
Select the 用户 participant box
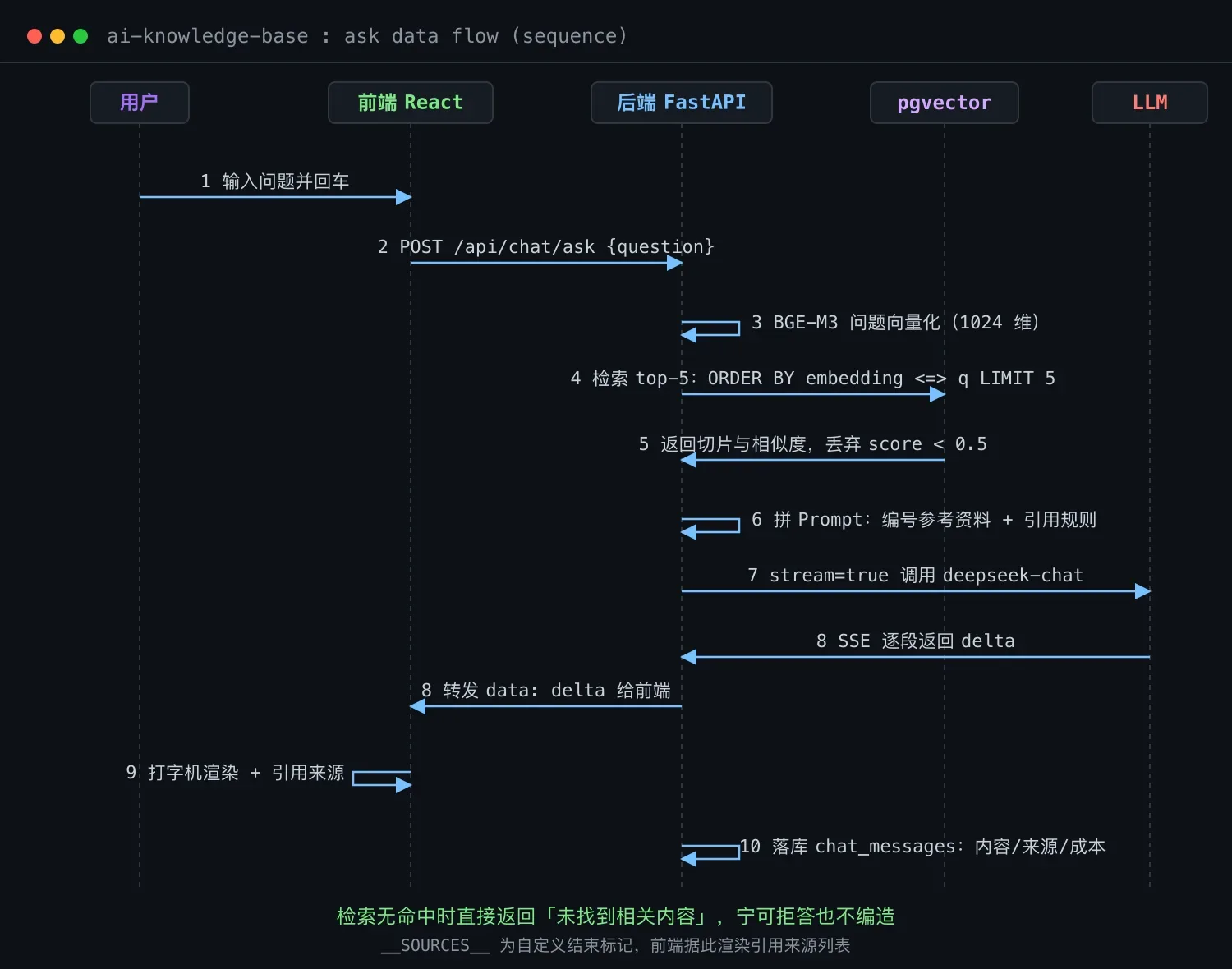click(x=140, y=103)
